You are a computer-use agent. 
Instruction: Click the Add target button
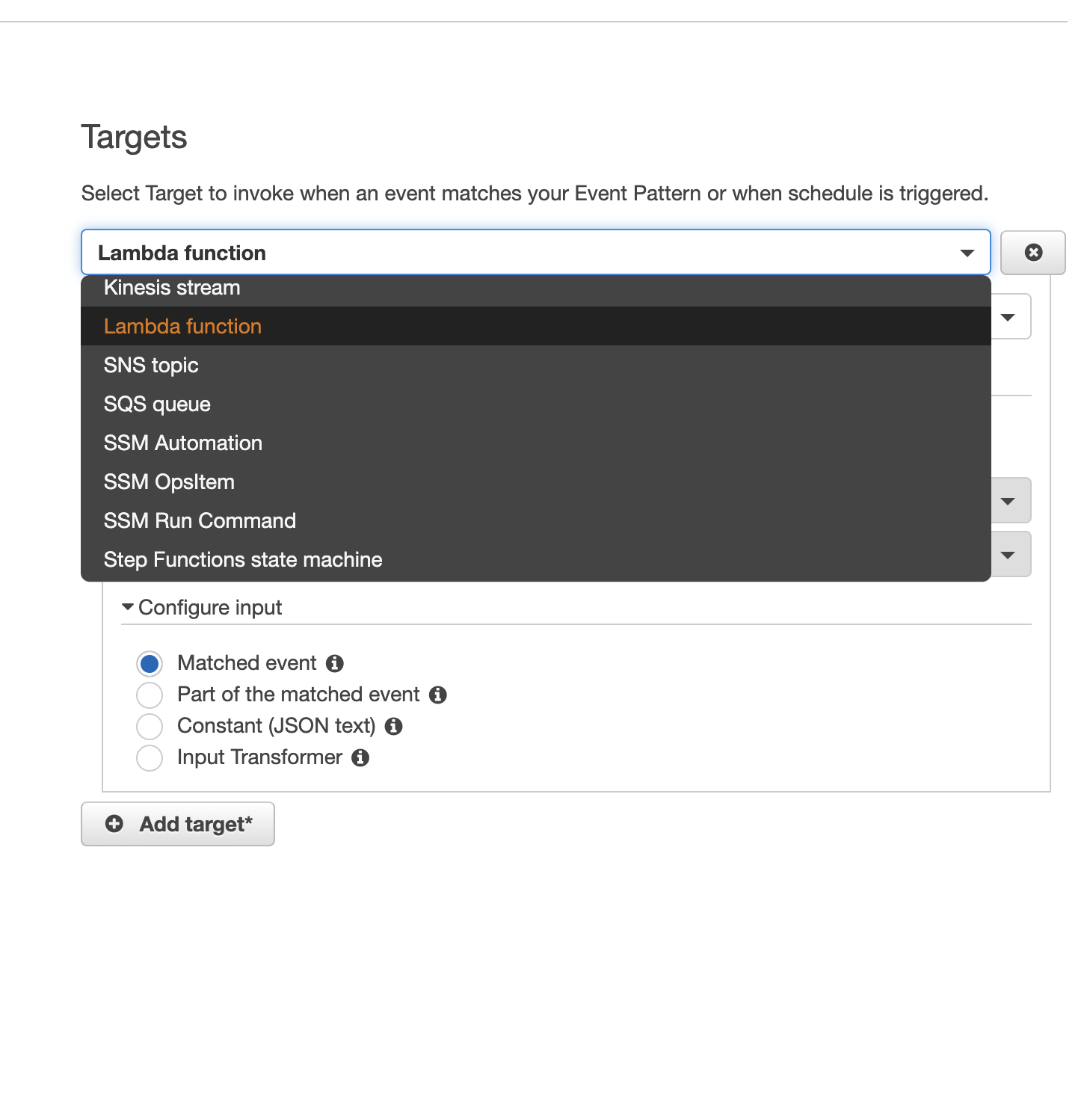pos(178,824)
